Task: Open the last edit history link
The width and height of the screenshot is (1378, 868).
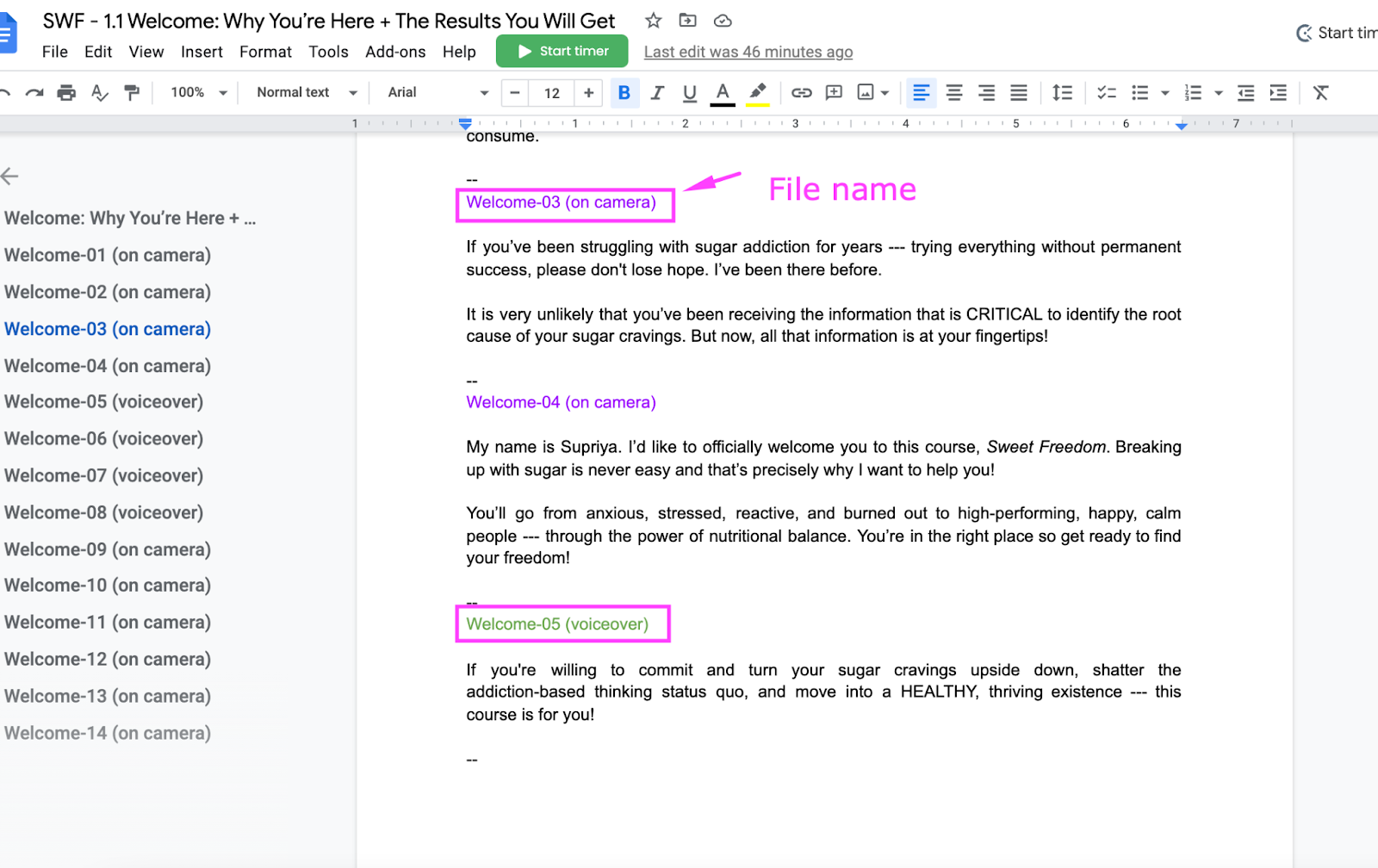Action: click(x=748, y=52)
